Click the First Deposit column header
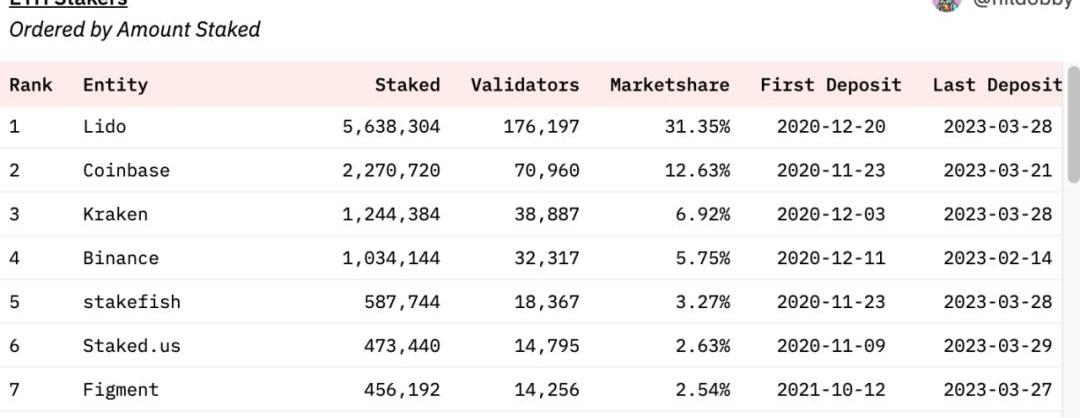 click(x=830, y=85)
